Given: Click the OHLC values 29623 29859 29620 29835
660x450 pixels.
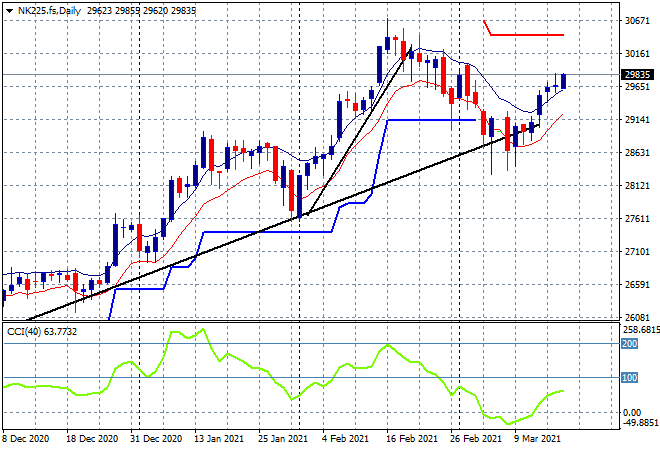Looking at the screenshot, I should click(x=141, y=11).
